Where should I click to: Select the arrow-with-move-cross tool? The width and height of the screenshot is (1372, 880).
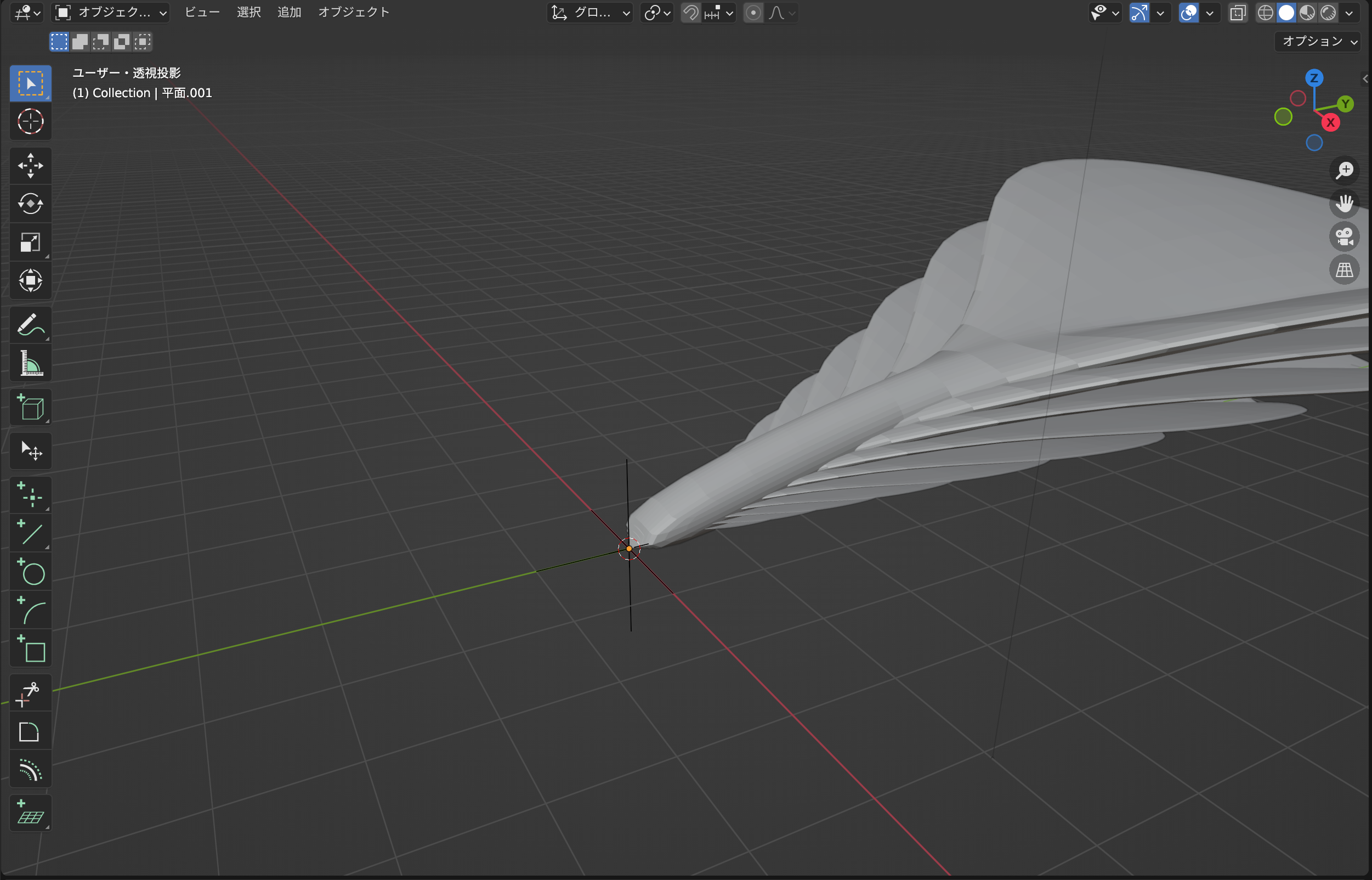[30, 451]
